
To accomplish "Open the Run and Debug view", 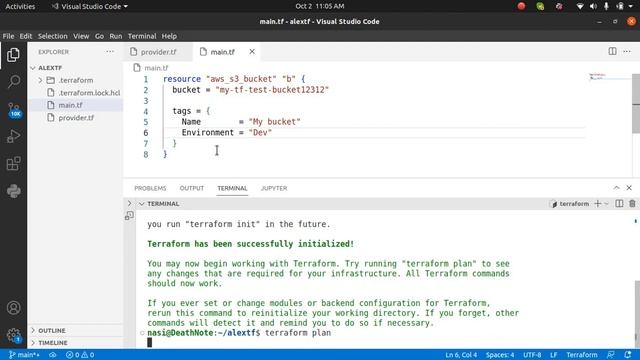I will pos(13,136).
